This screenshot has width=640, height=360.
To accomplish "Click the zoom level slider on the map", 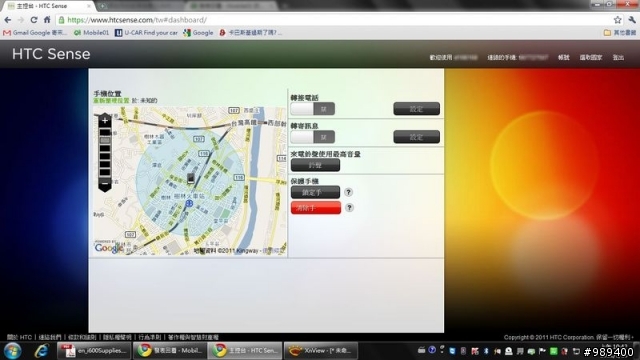I will click(105, 152).
